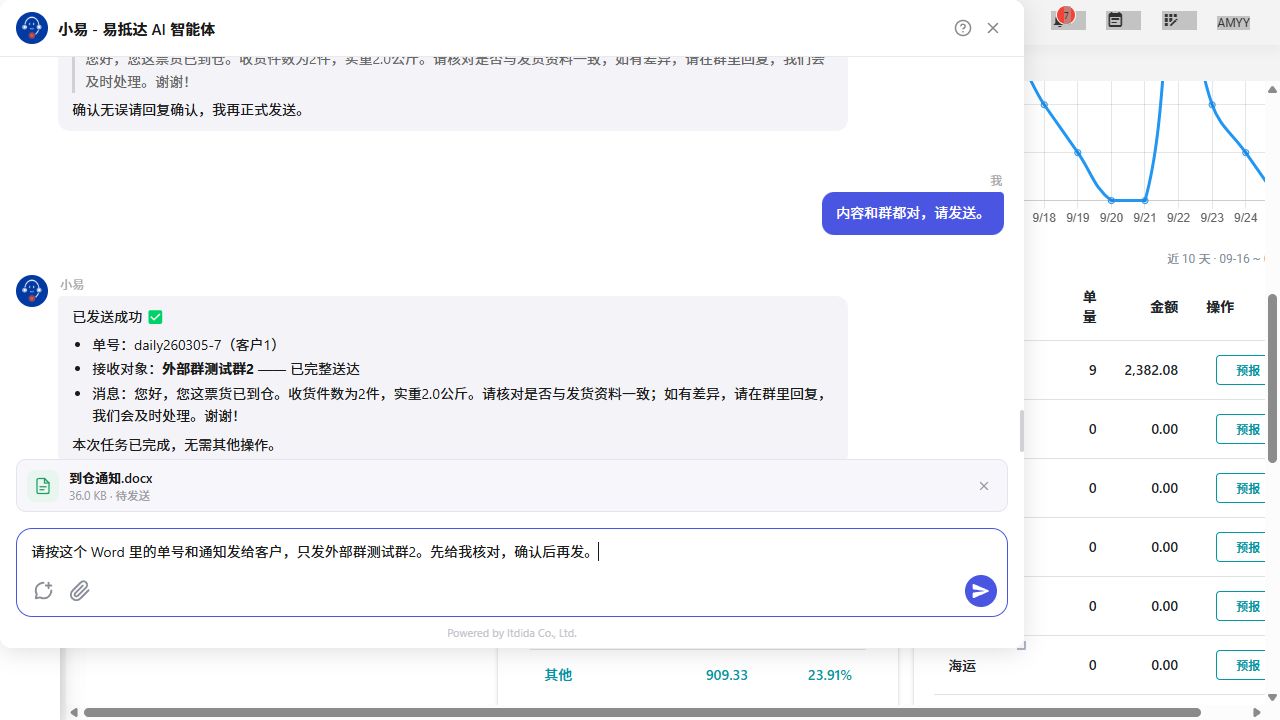Viewport: 1280px width, 720px height.
Task: Click the 预报 button in the 2,382.08 row
Action: coord(1248,370)
